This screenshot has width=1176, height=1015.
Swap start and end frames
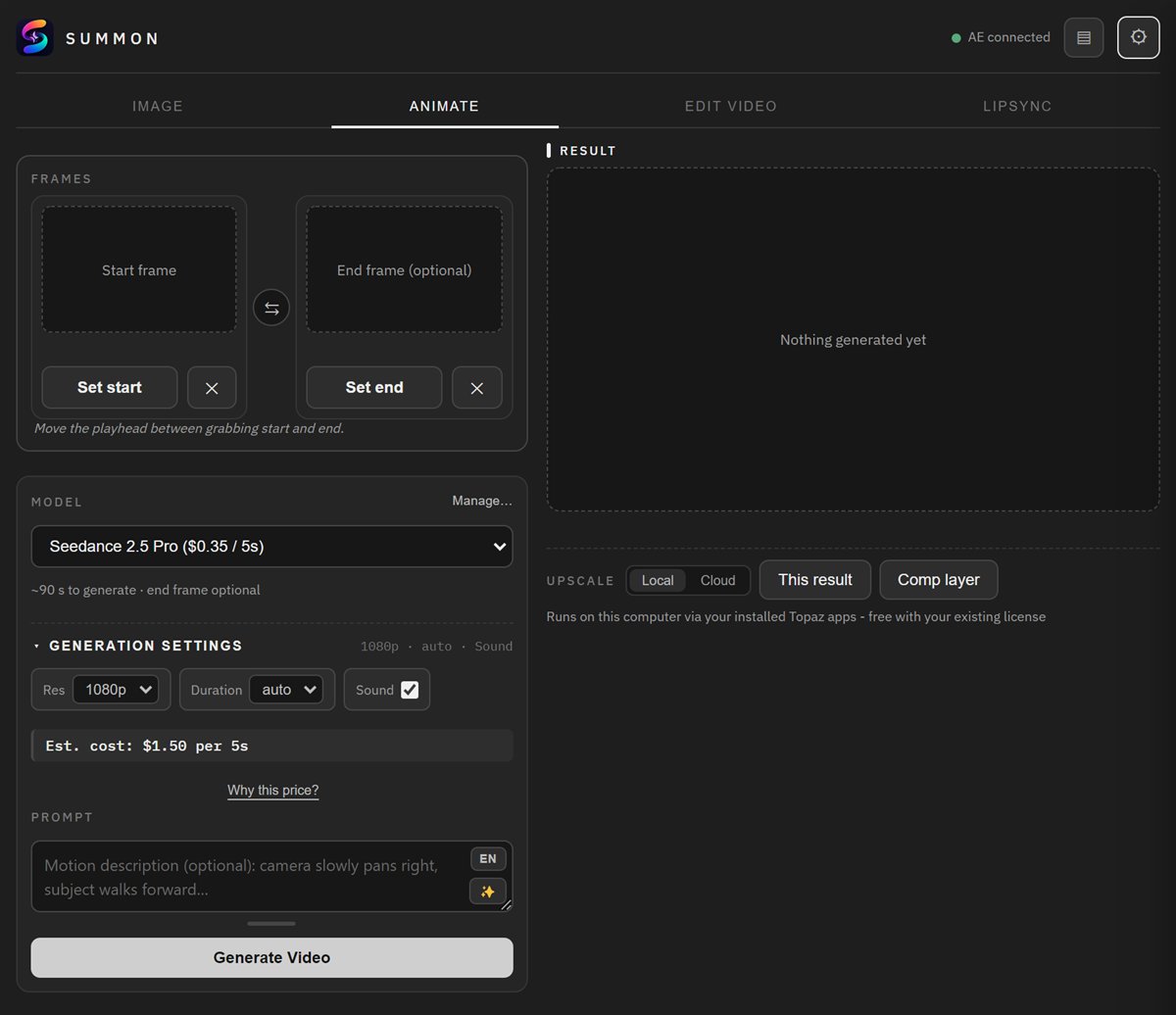point(271,309)
